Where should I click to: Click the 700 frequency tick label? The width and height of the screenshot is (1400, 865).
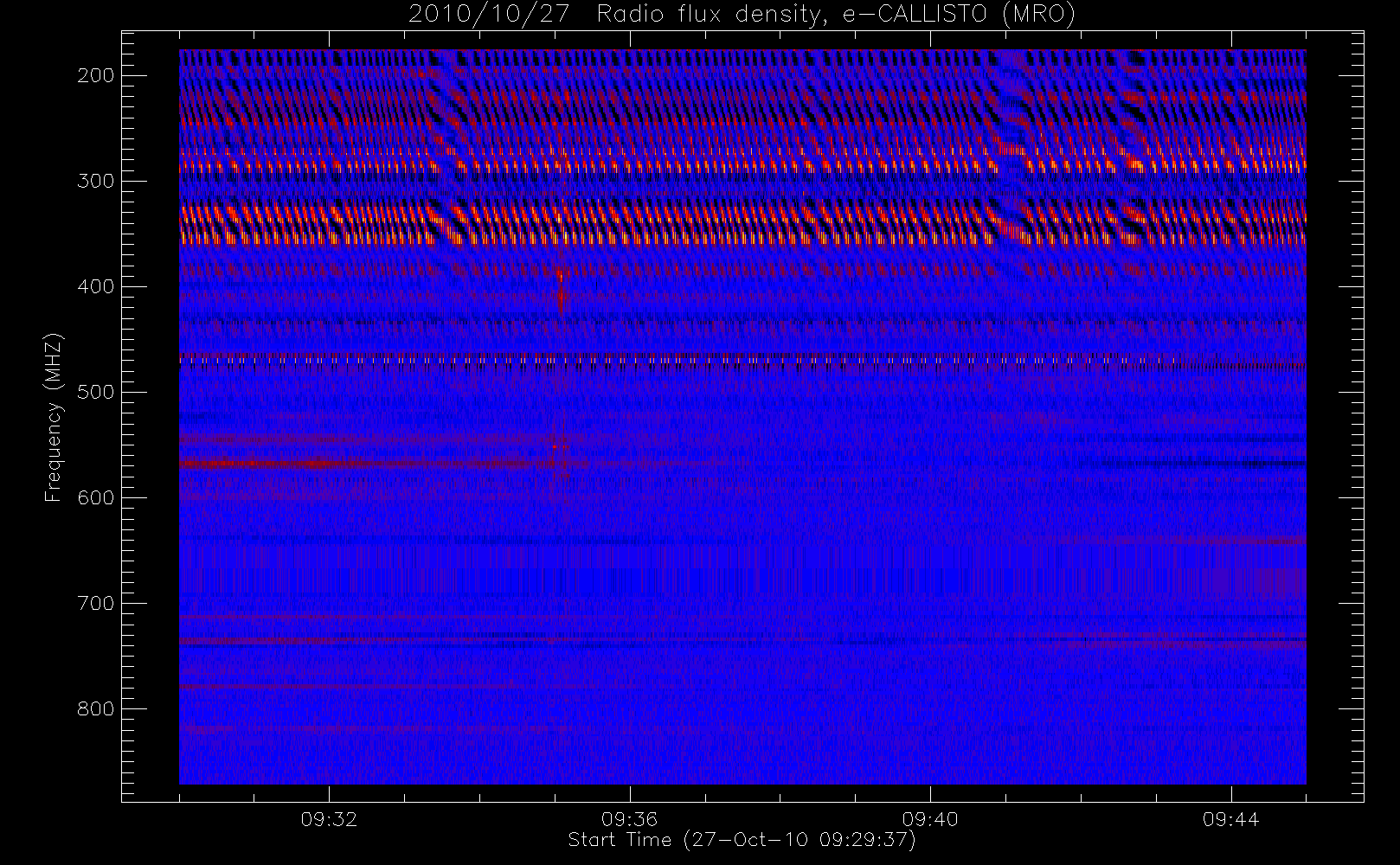(96, 603)
